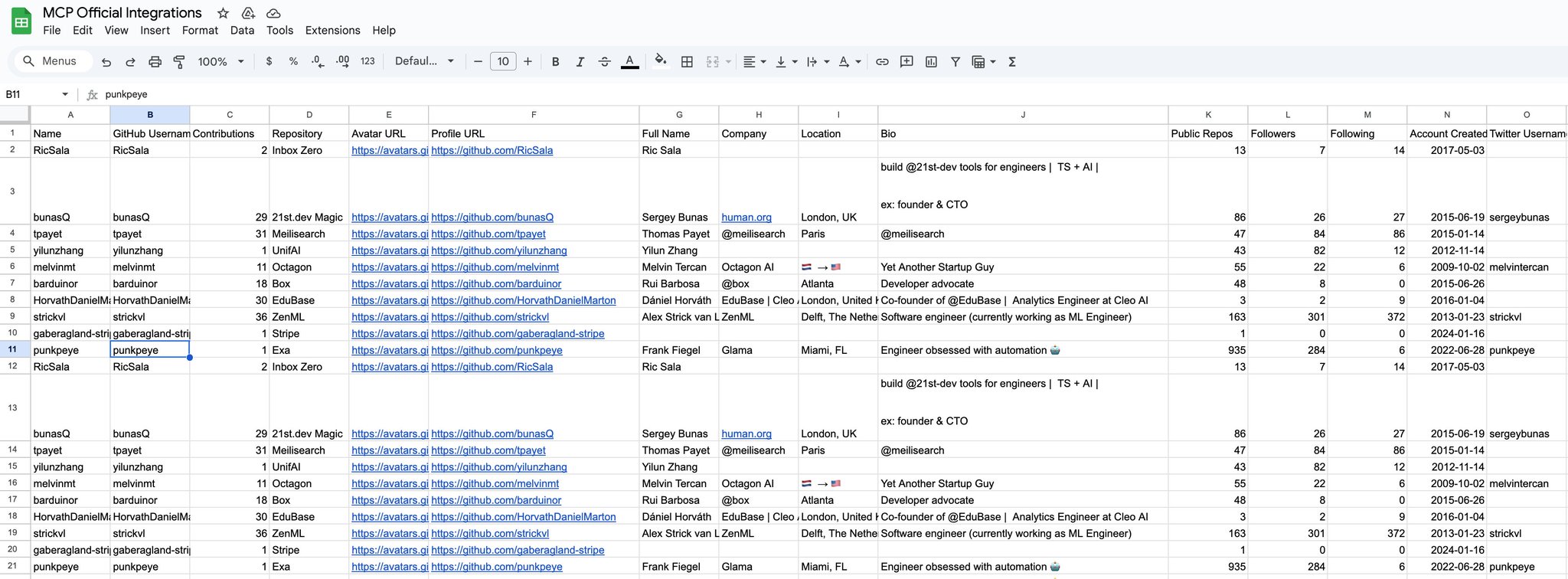Open the Insert menu
Screen dimensions: 1568x579
(x=155, y=31)
